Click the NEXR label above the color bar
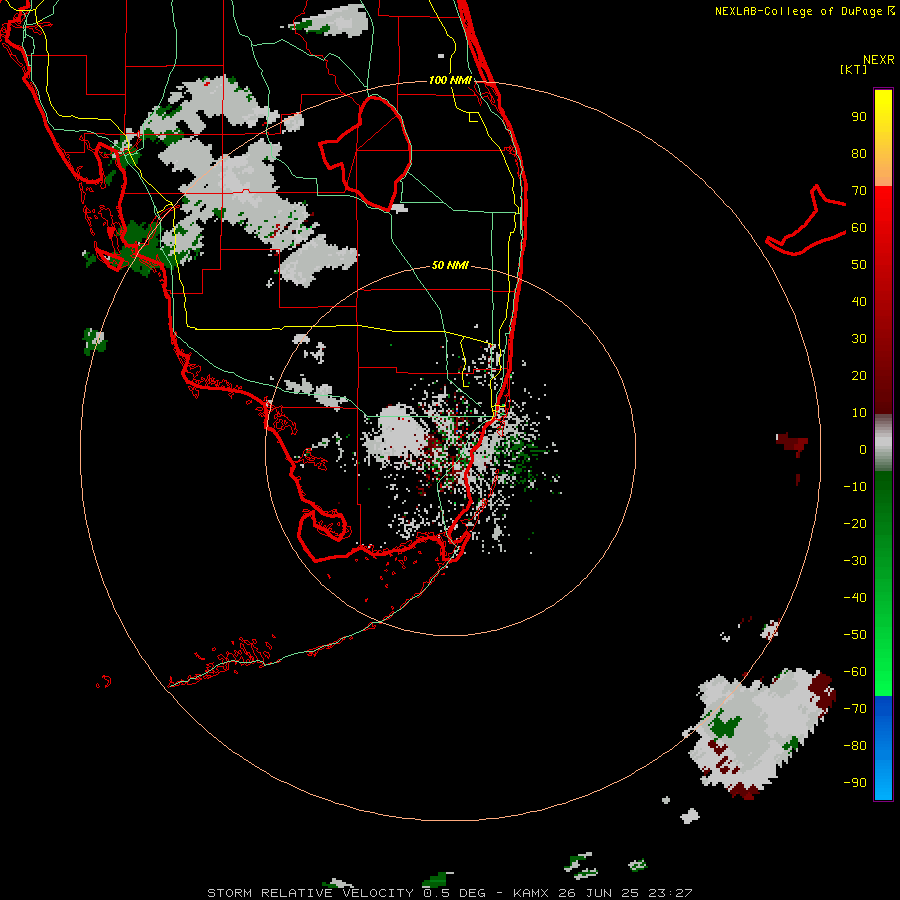Screen dimensions: 900x900 (879, 60)
